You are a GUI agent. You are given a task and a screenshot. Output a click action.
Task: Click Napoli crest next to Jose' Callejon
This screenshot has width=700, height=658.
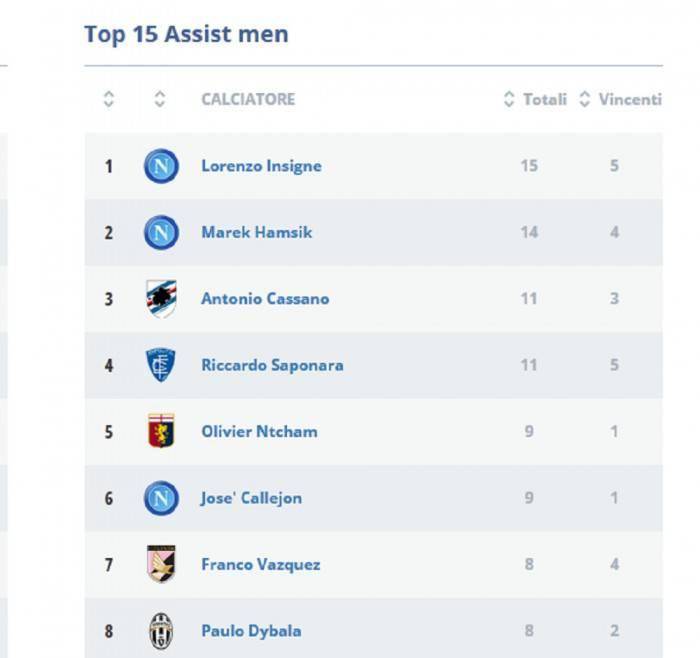[x=160, y=498]
